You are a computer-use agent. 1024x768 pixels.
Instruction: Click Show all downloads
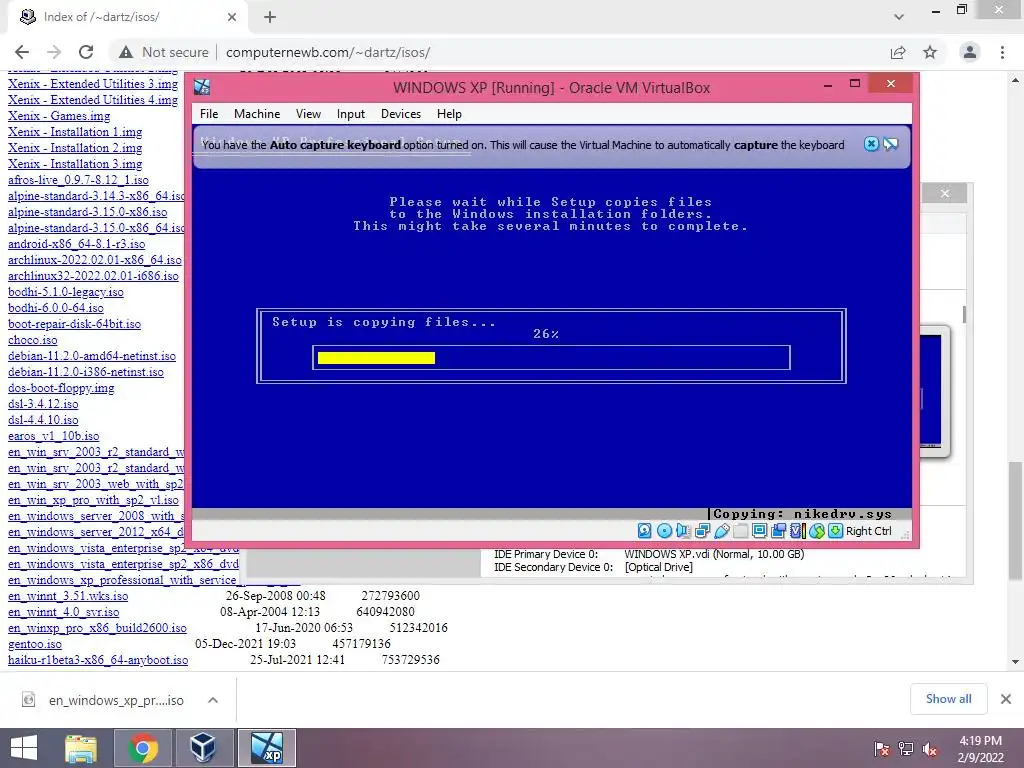pos(948,699)
